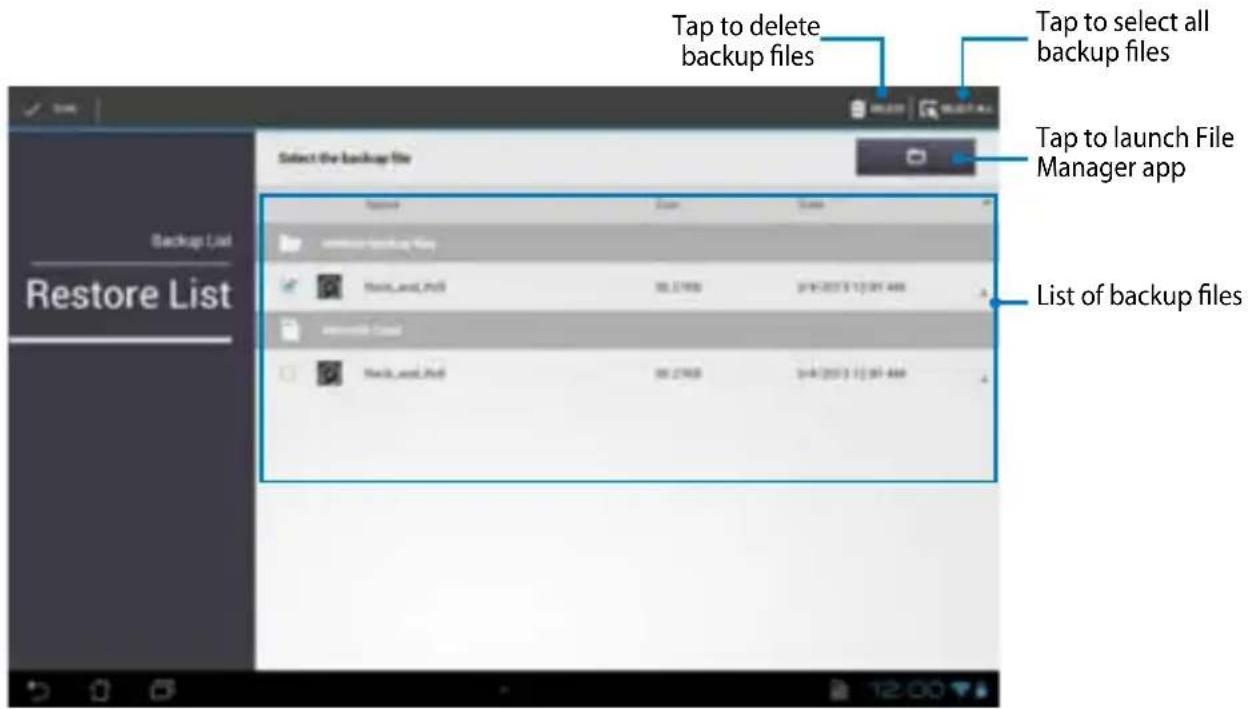Select the SD card header row

click(628, 329)
